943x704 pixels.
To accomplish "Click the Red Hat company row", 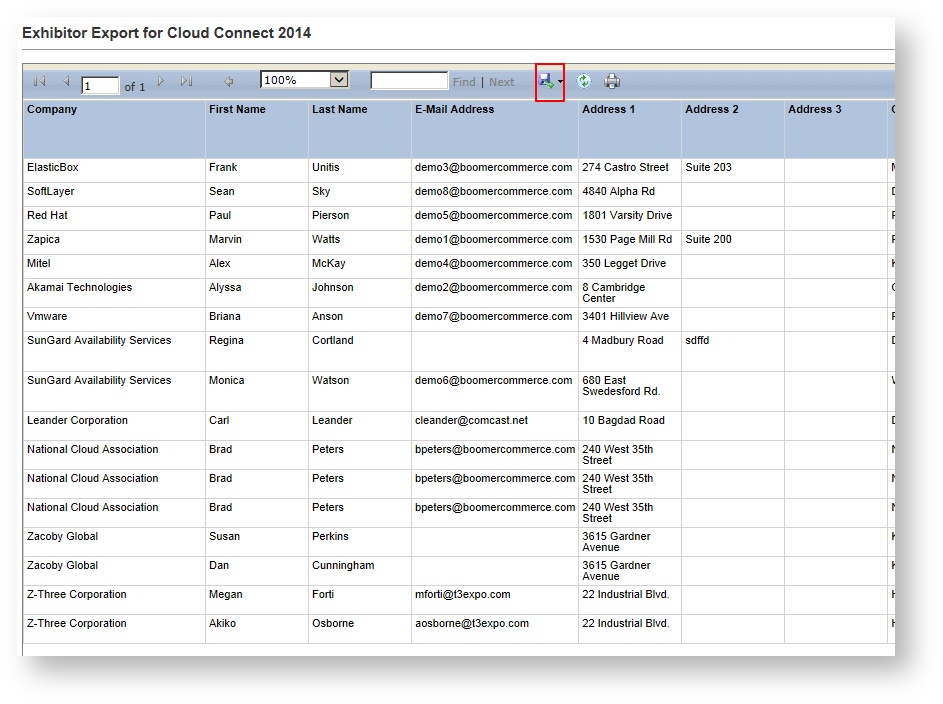I will coord(49,215).
